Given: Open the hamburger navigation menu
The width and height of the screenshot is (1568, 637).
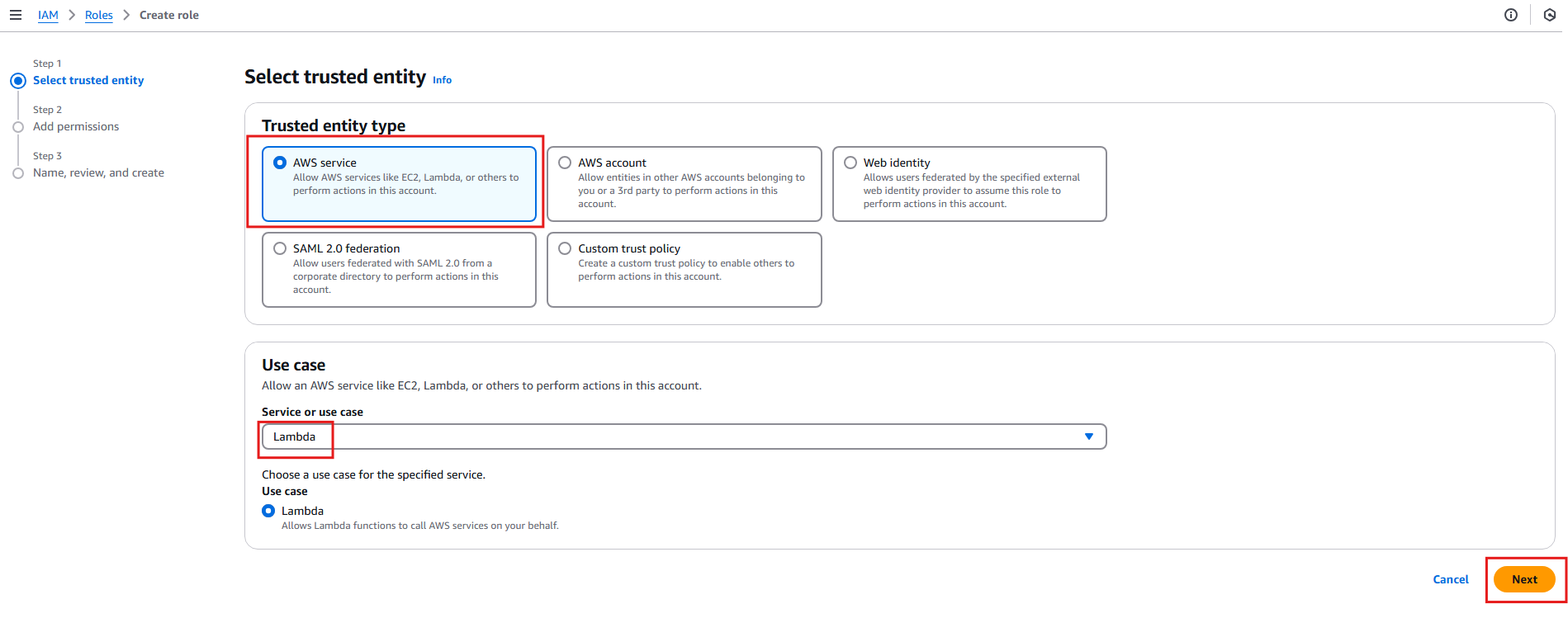Looking at the screenshot, I should click(x=16, y=15).
